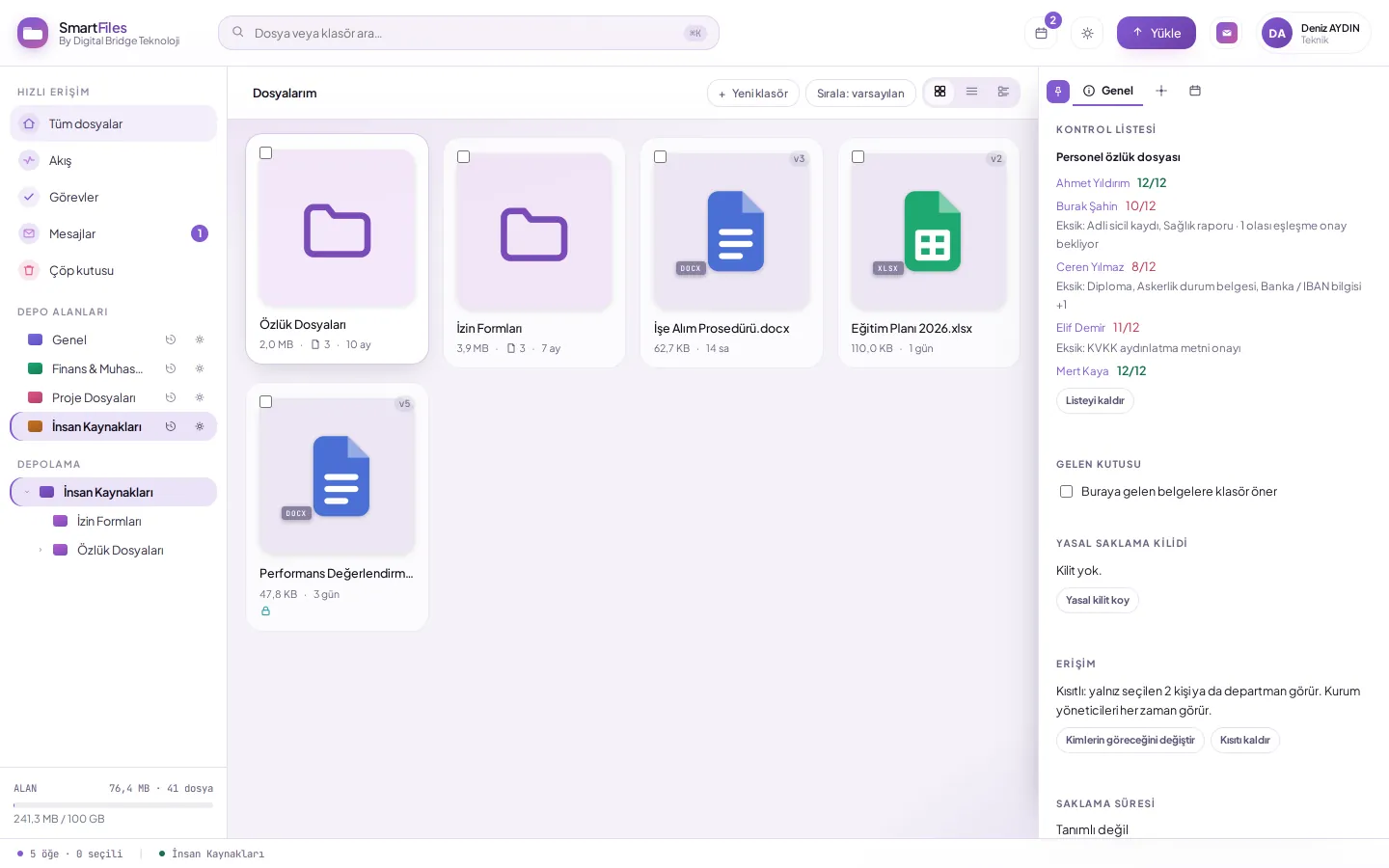Select the green Finans & Muhasebe swatch
Image resolution: width=1389 pixels, height=868 pixels.
(36, 368)
